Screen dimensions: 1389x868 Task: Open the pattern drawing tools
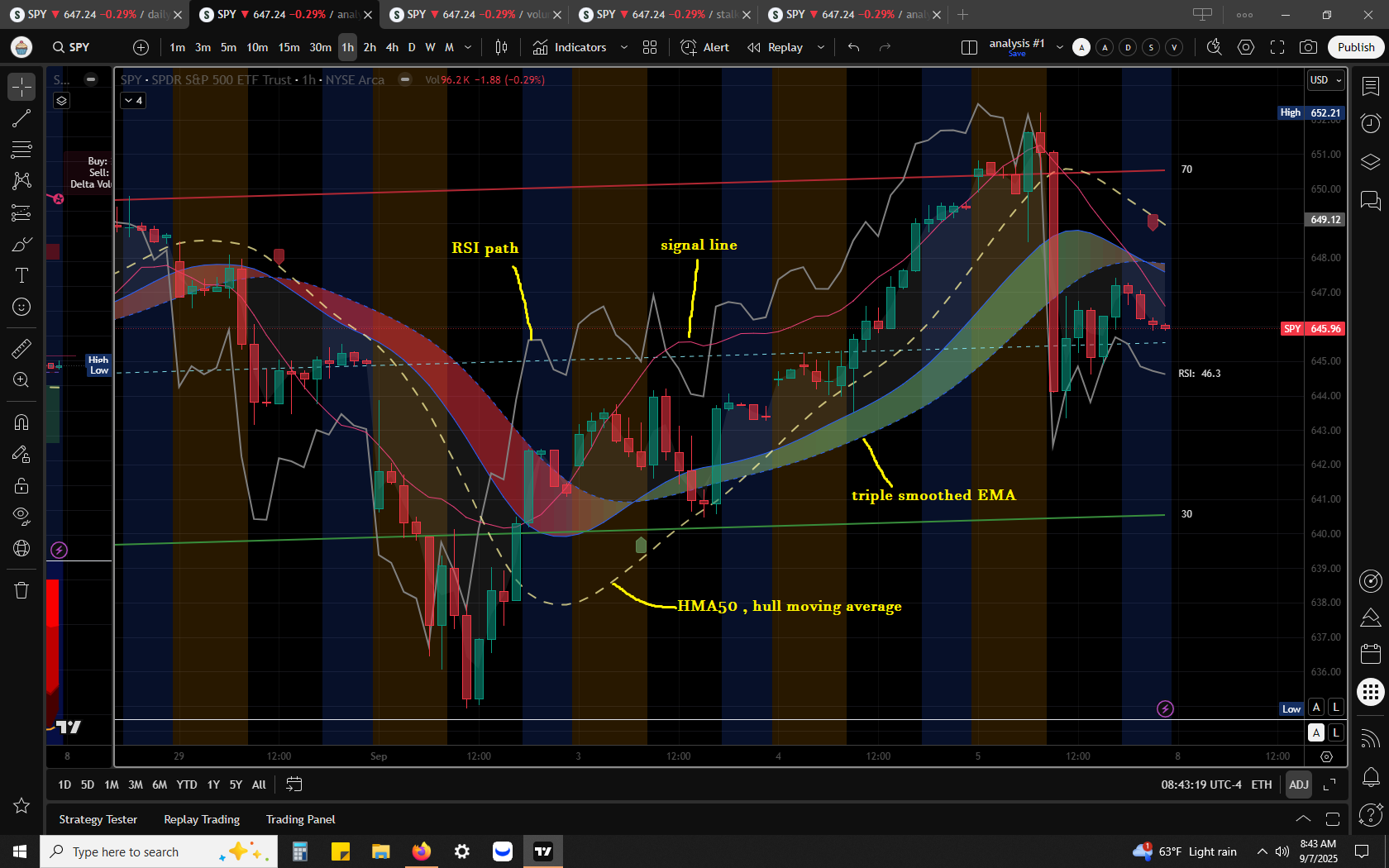click(21, 181)
